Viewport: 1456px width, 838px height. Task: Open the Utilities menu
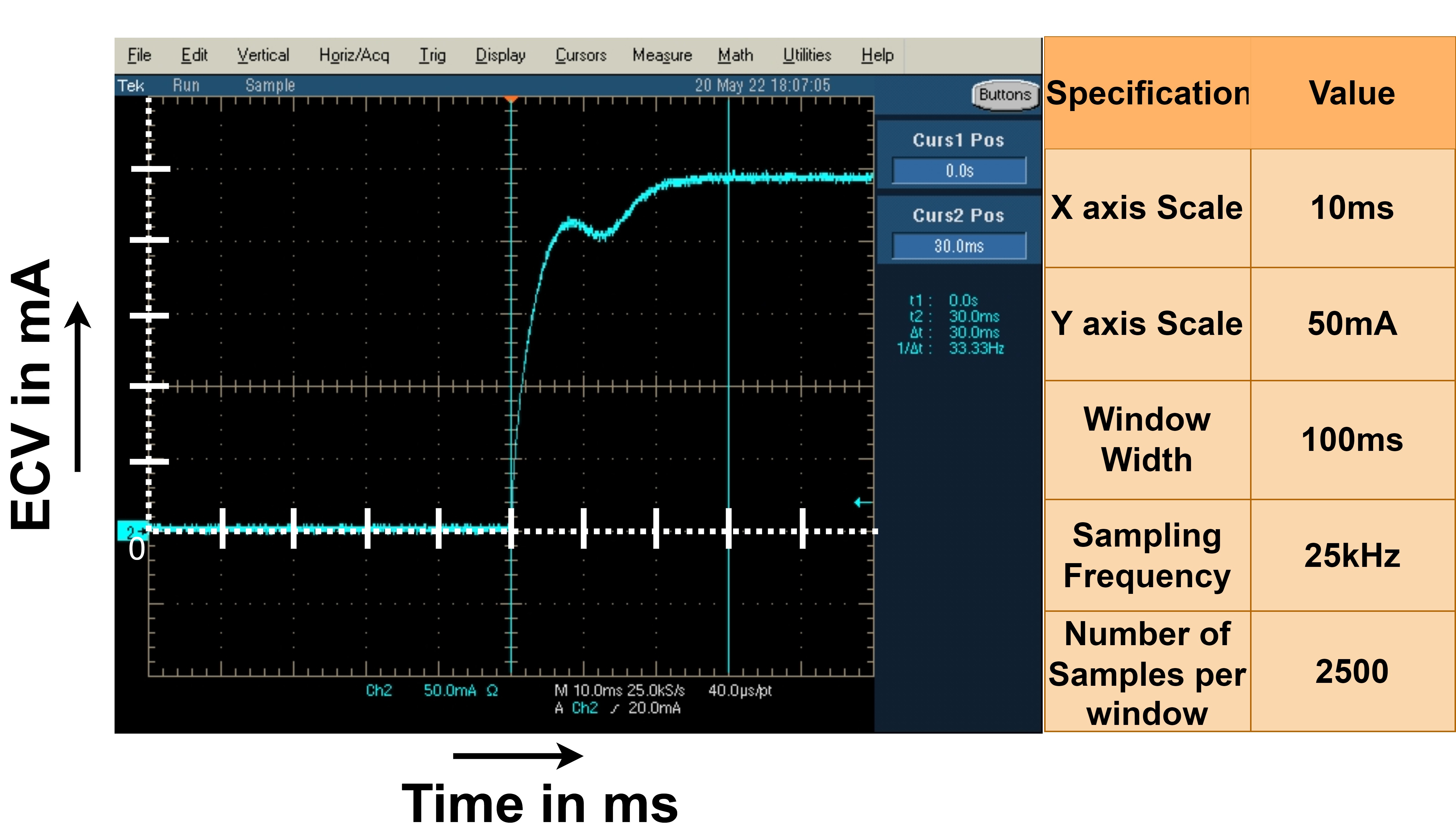click(x=807, y=55)
